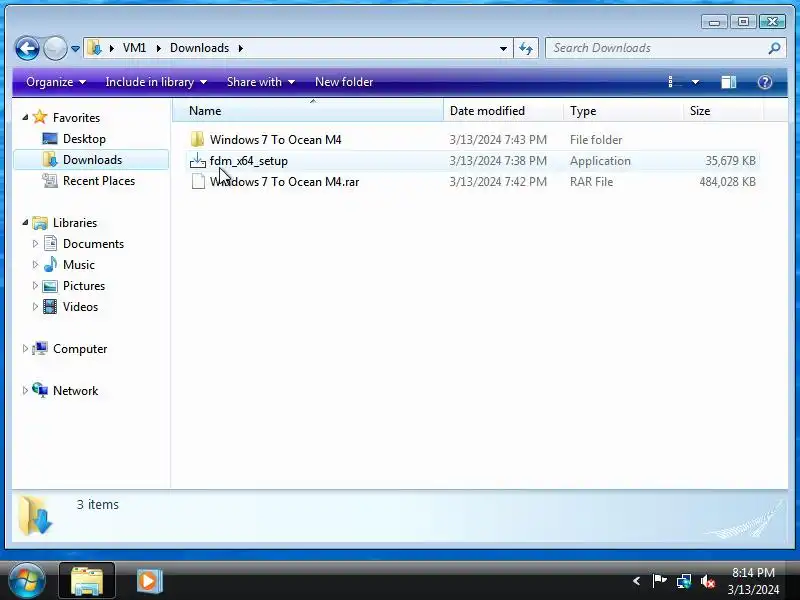Open the Organize menu

tap(56, 82)
